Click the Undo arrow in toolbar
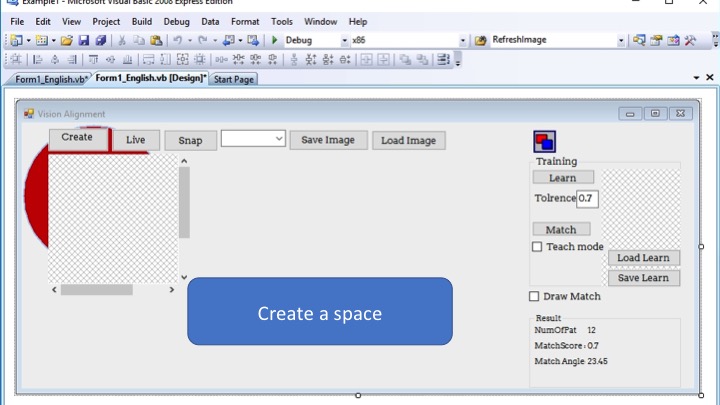The image size is (720, 405). coord(177,40)
